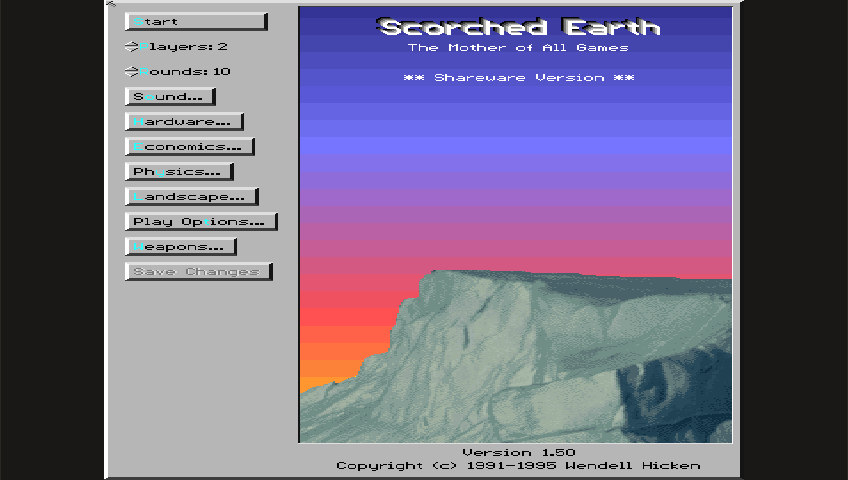Screen dimensions: 848x480
Task: Open the Physics... options
Action: pyautogui.click(x=180, y=172)
